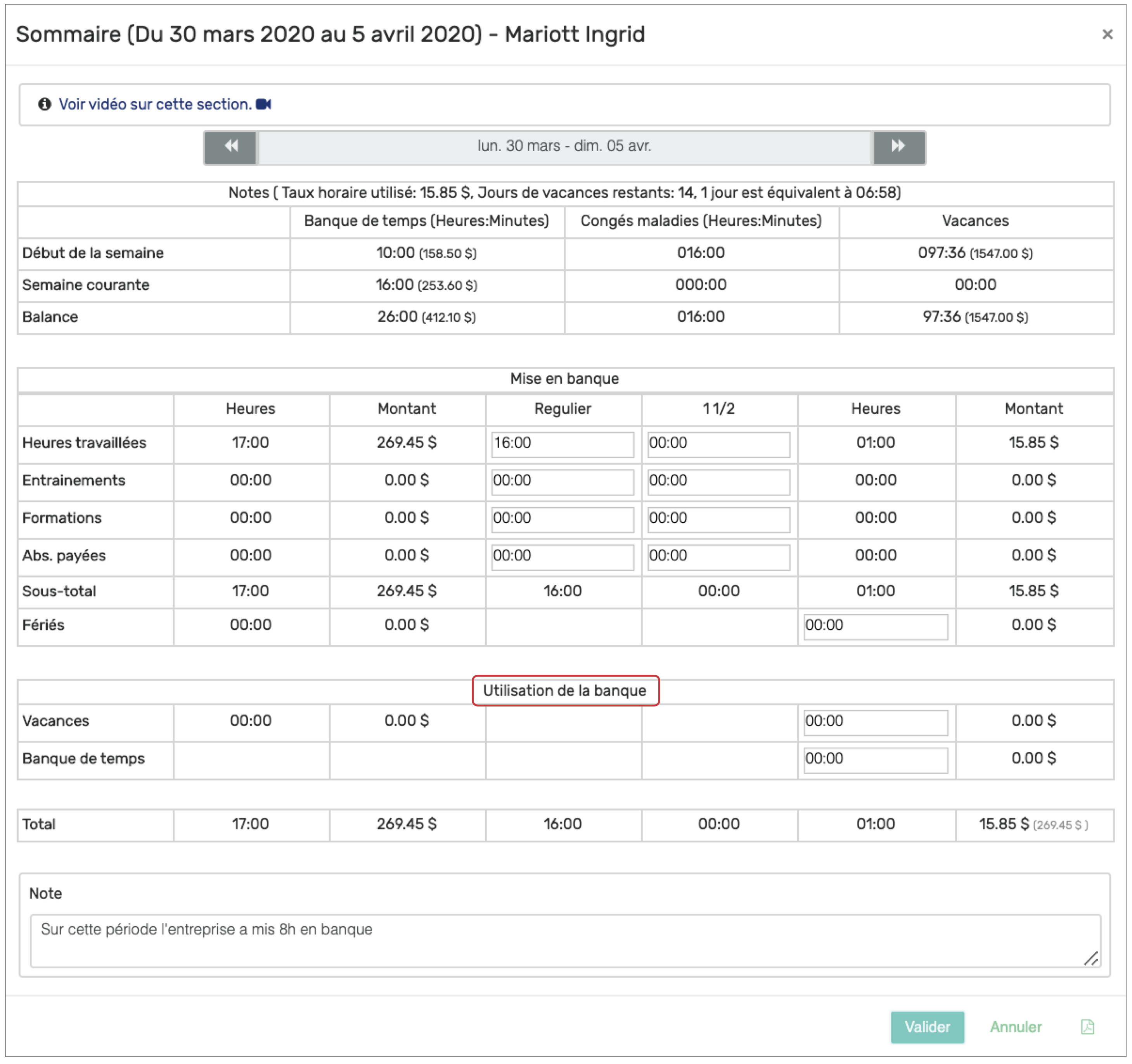The width and height of the screenshot is (1132, 1064).
Task: Click the Fériés hours input
Action: 875,626
